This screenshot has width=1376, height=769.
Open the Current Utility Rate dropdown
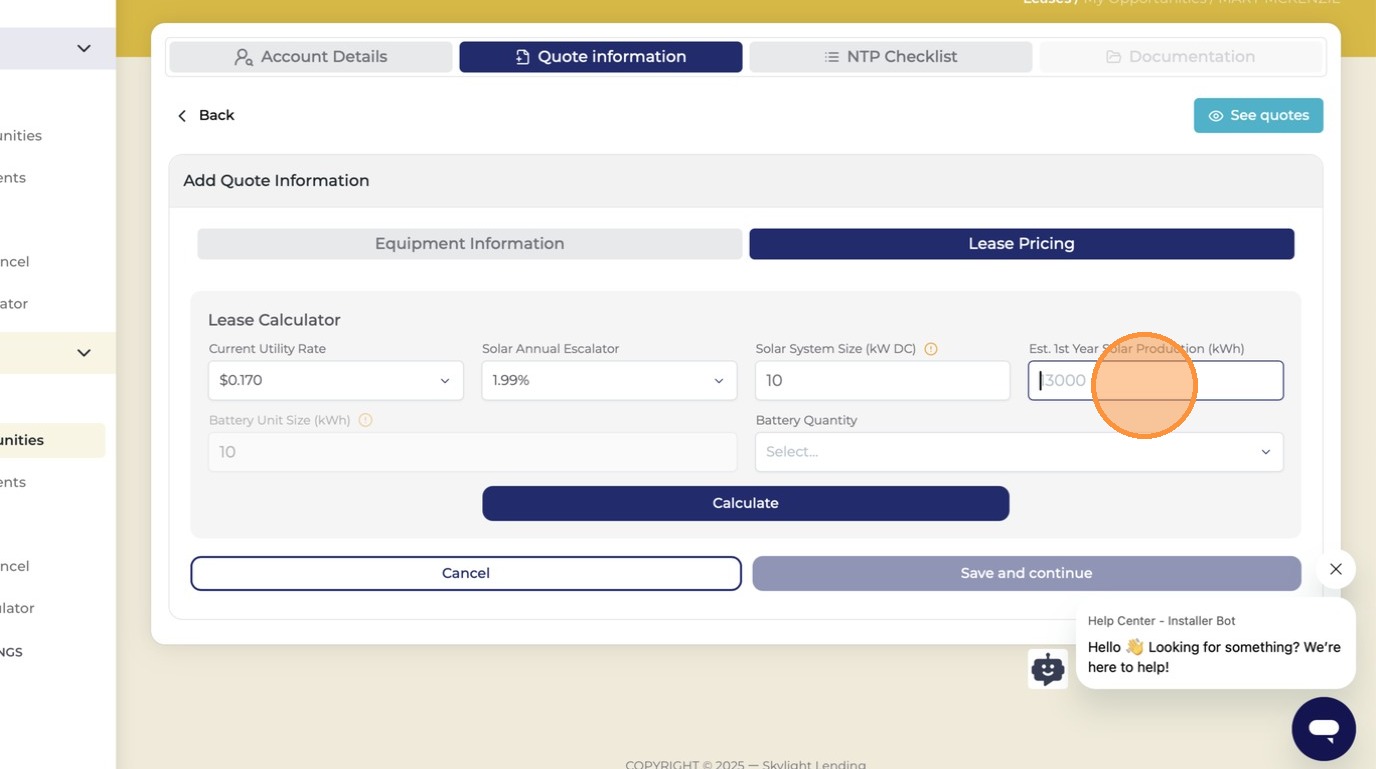tap(335, 380)
